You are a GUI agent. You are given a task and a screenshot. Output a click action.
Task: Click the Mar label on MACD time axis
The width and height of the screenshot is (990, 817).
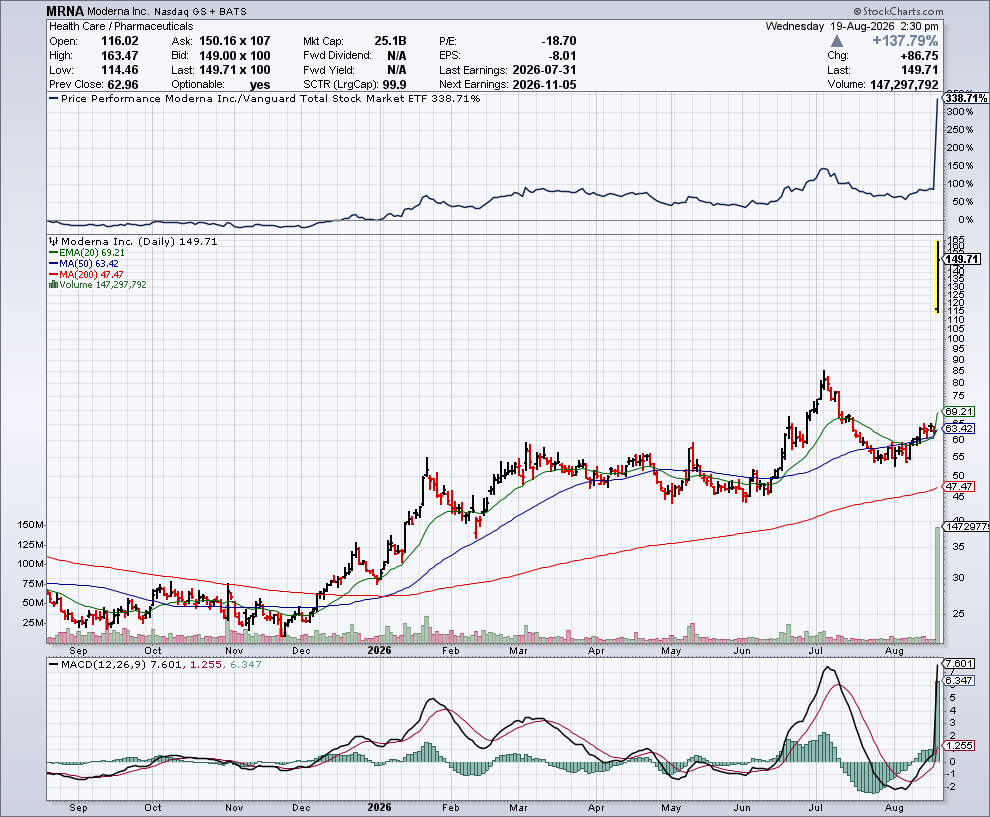point(518,808)
